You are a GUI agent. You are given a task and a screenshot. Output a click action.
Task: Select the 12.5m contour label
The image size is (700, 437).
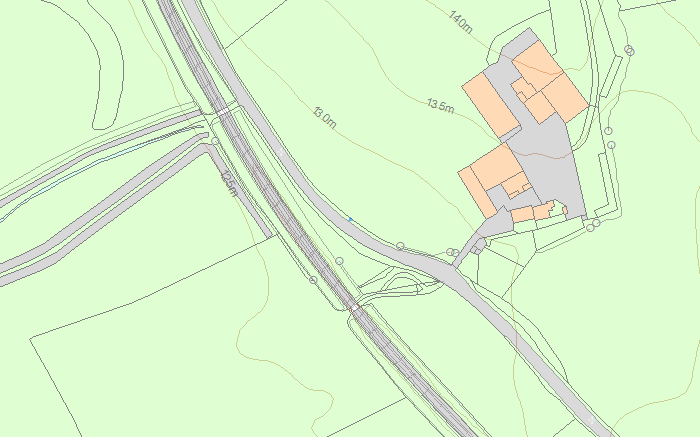coord(229,183)
